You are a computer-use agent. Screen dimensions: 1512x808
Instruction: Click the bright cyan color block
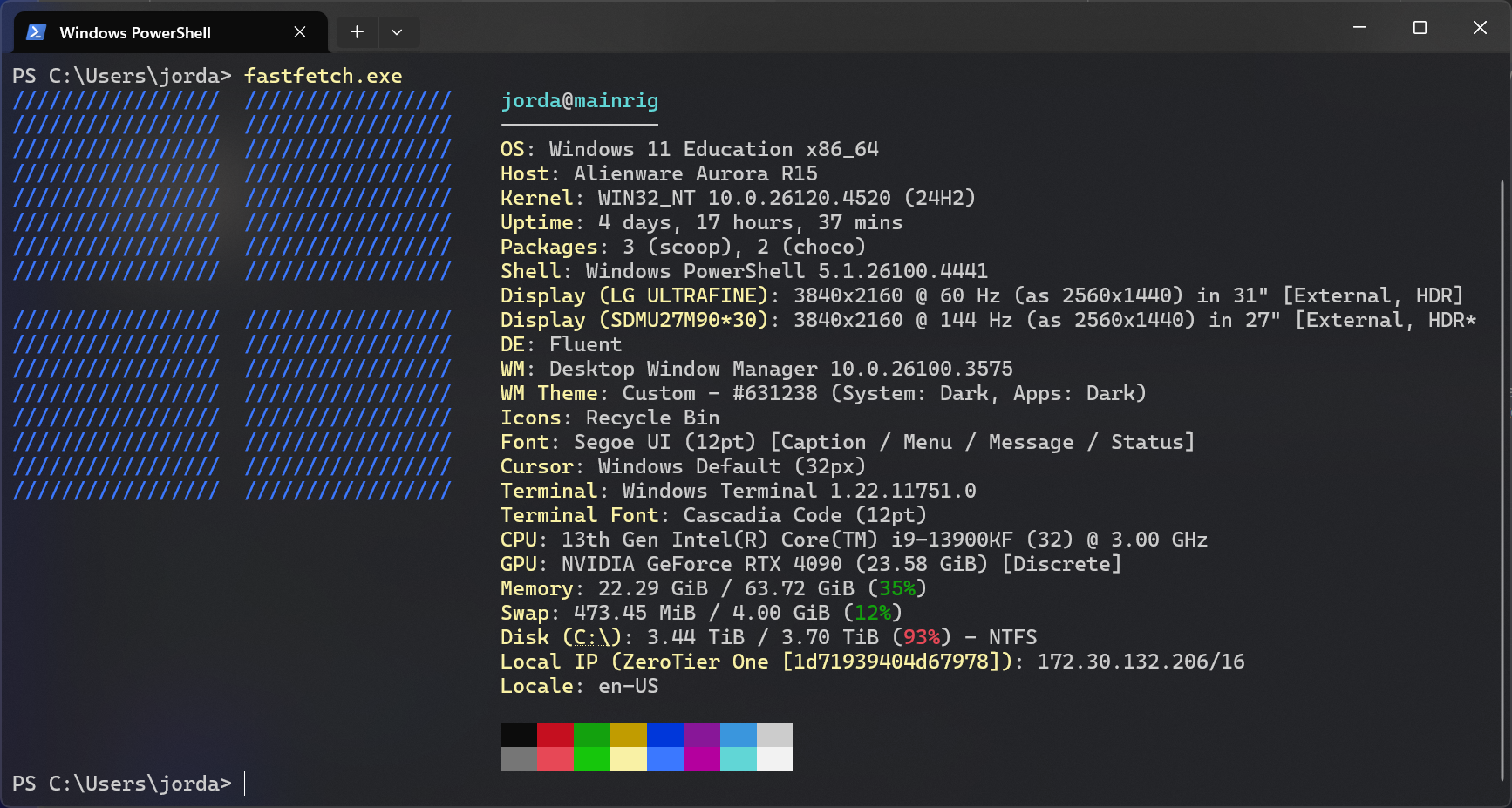(x=739, y=759)
